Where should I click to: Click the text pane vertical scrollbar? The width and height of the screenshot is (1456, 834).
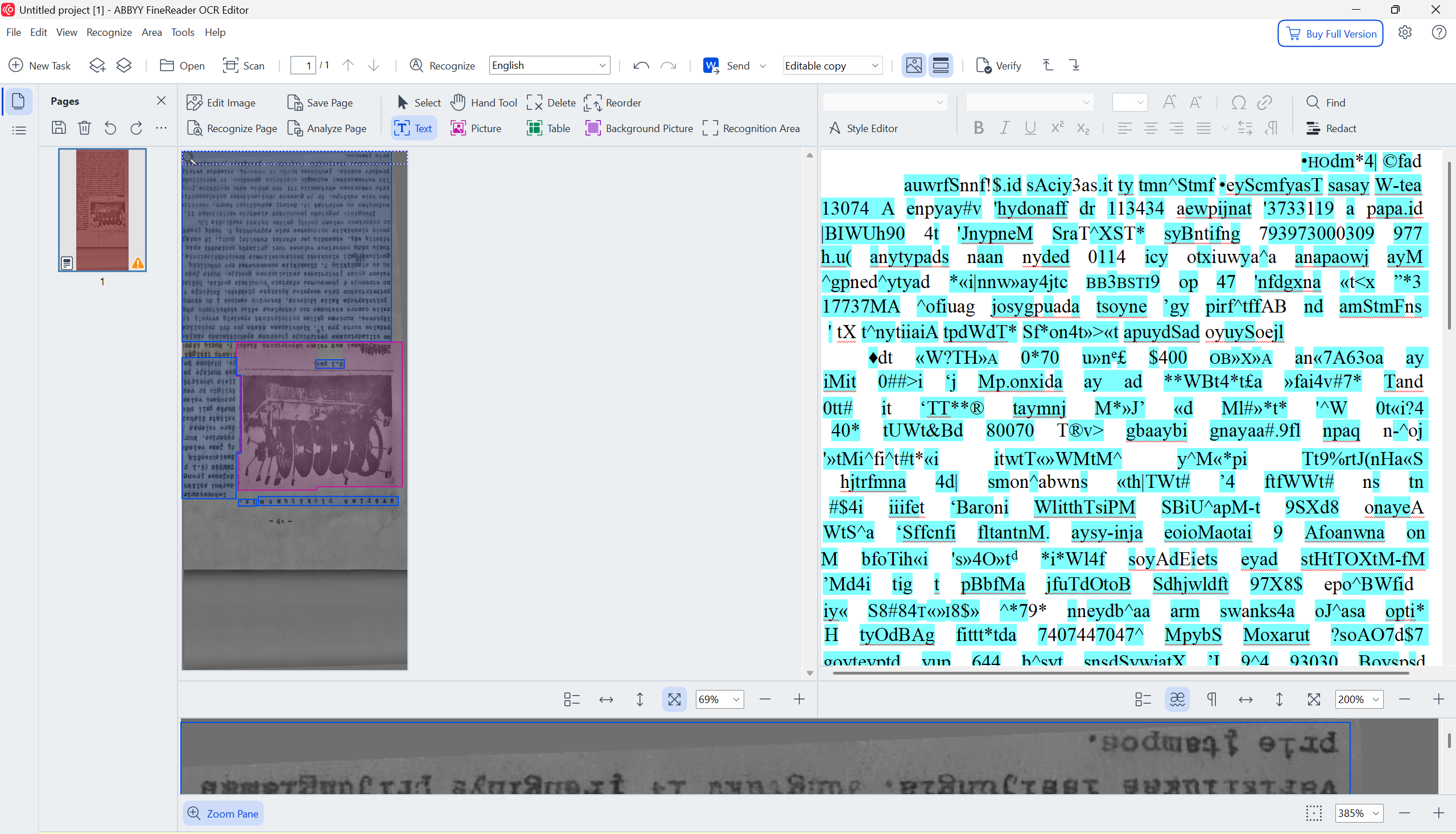[1449, 246]
